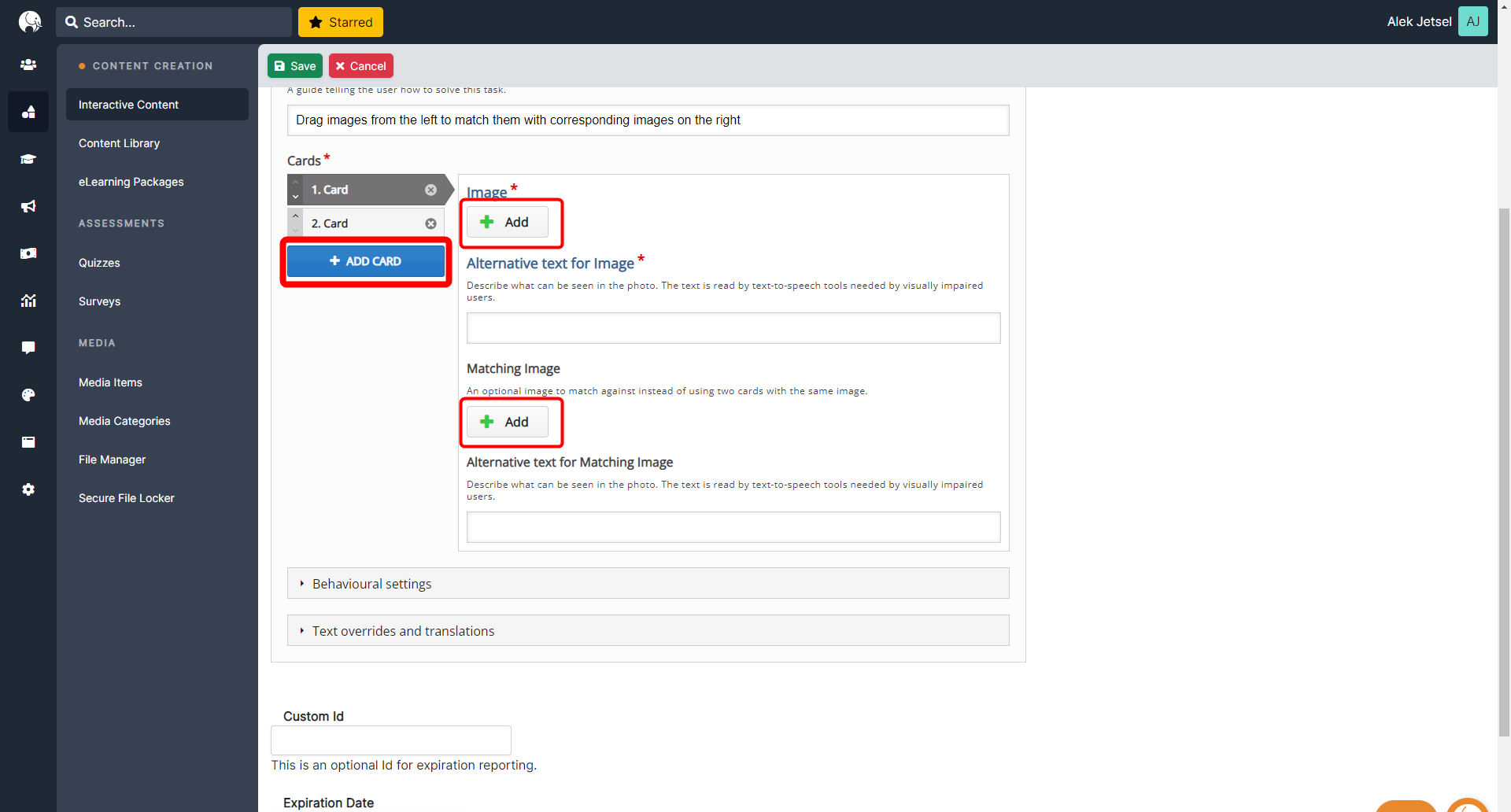Select the 2. Card tab

click(x=366, y=223)
